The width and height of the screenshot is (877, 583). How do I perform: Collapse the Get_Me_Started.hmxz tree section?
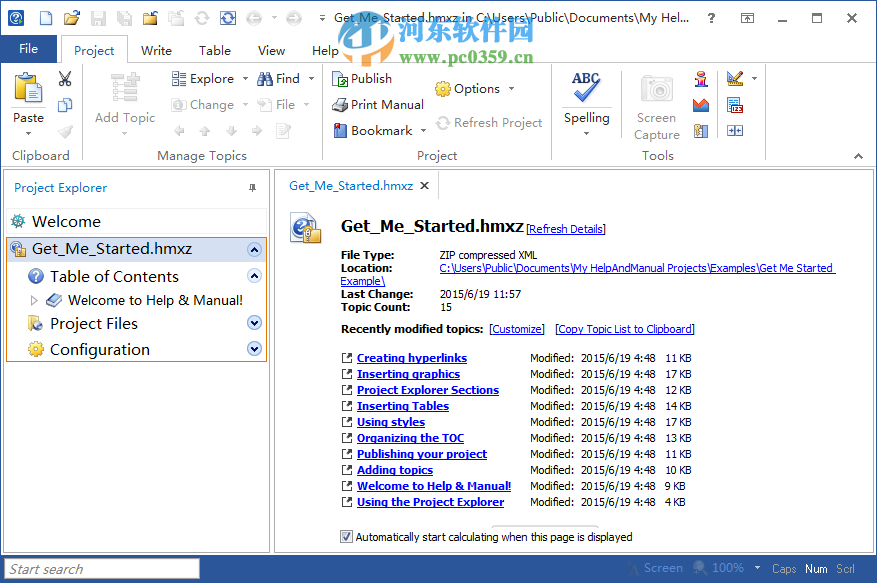tap(255, 248)
